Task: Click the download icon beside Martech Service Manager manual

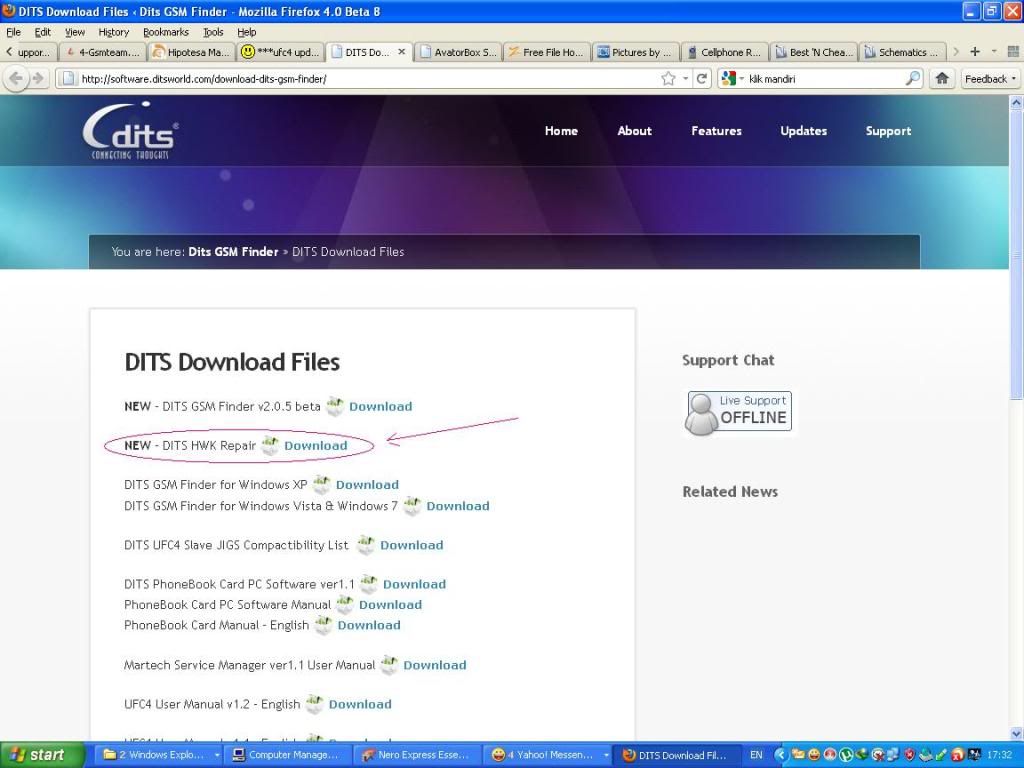Action: click(x=389, y=665)
